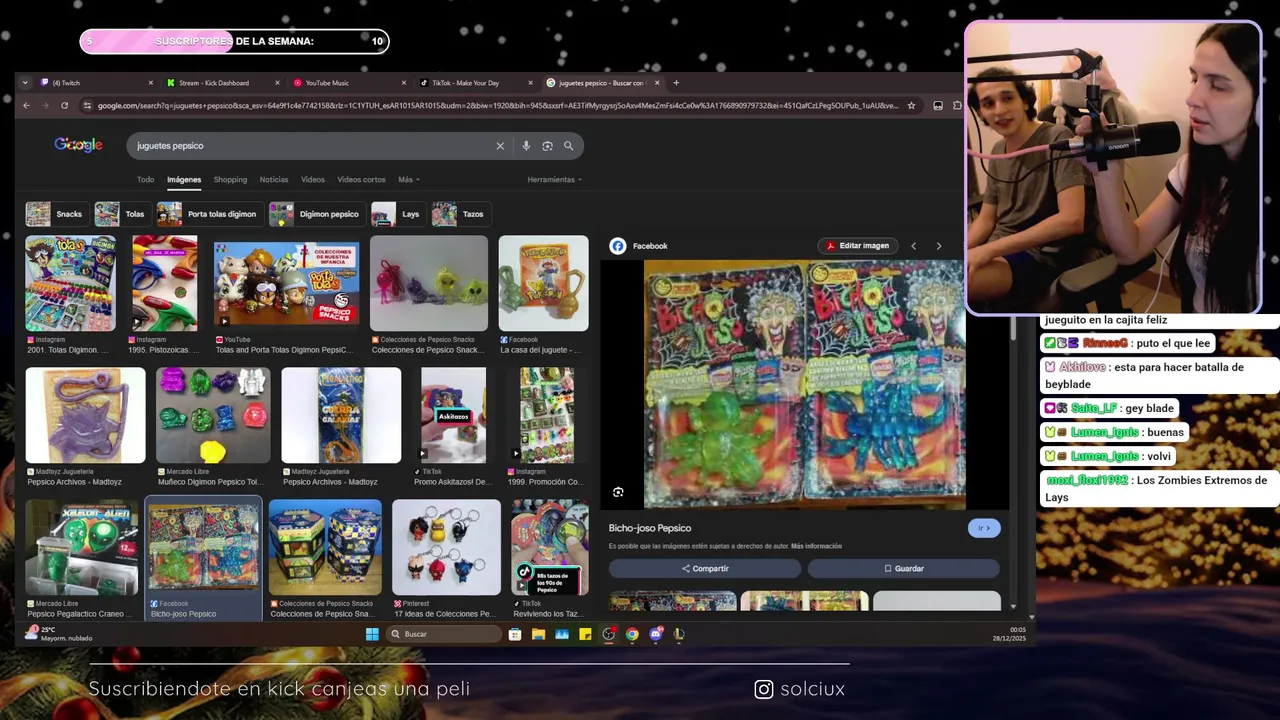Open the Videos results filter
The width and height of the screenshot is (1280, 720).
coord(313,180)
